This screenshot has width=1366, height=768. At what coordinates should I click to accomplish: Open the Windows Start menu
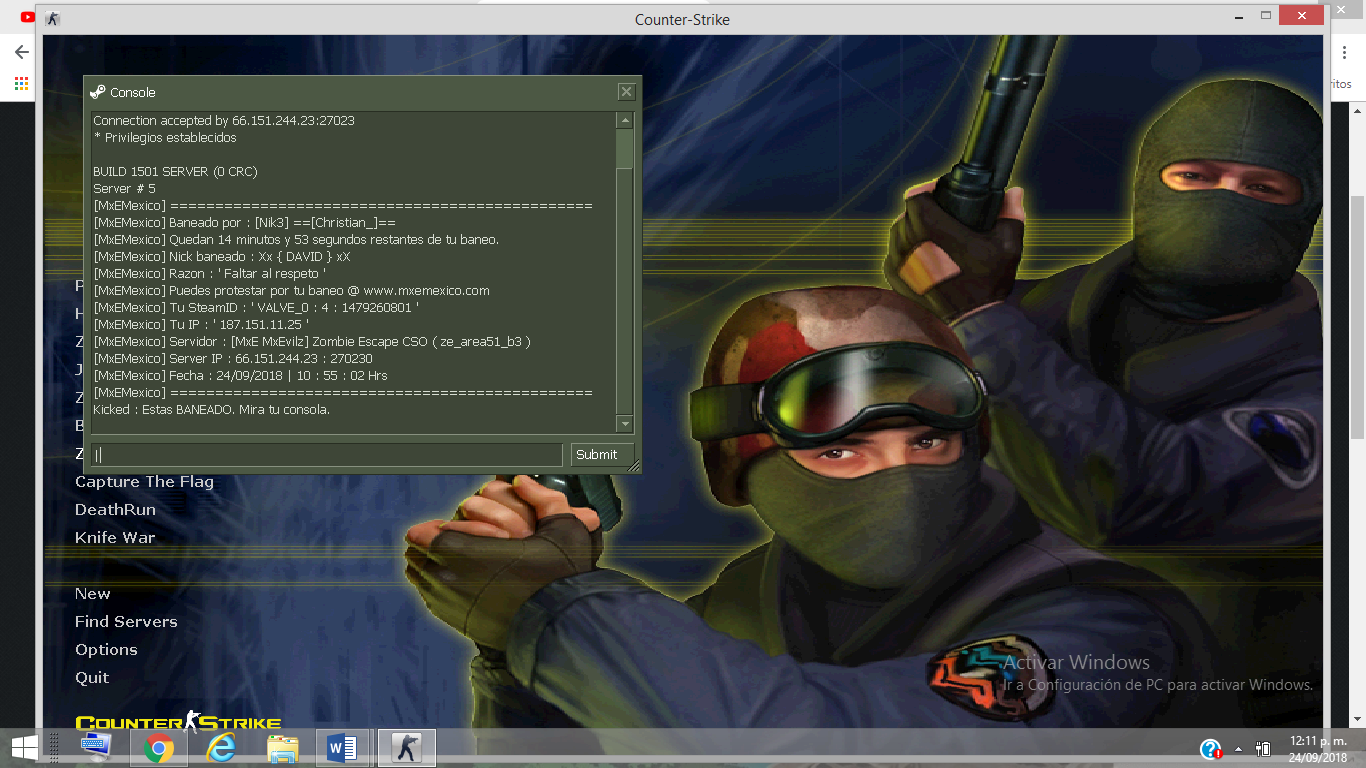(x=24, y=748)
